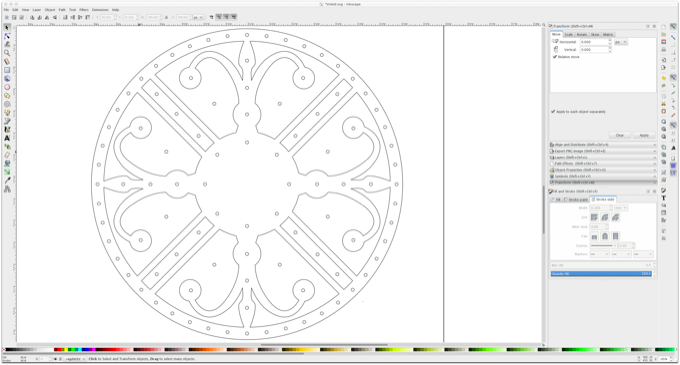Select the Text tool
Image resolution: width=680 pixels, height=365 pixels.
point(7,138)
